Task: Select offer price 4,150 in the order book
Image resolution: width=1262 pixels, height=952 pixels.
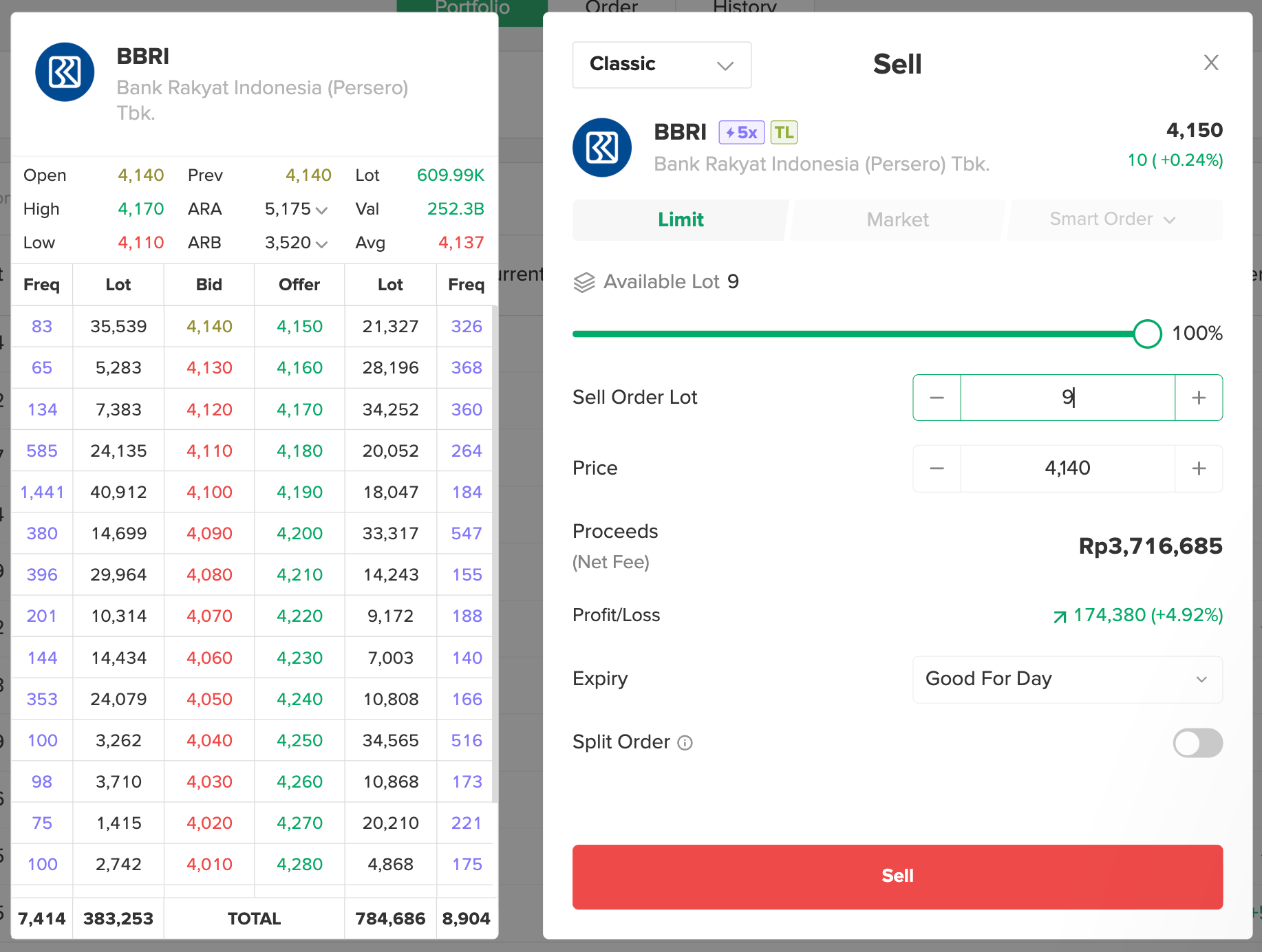Action: pyautogui.click(x=299, y=327)
